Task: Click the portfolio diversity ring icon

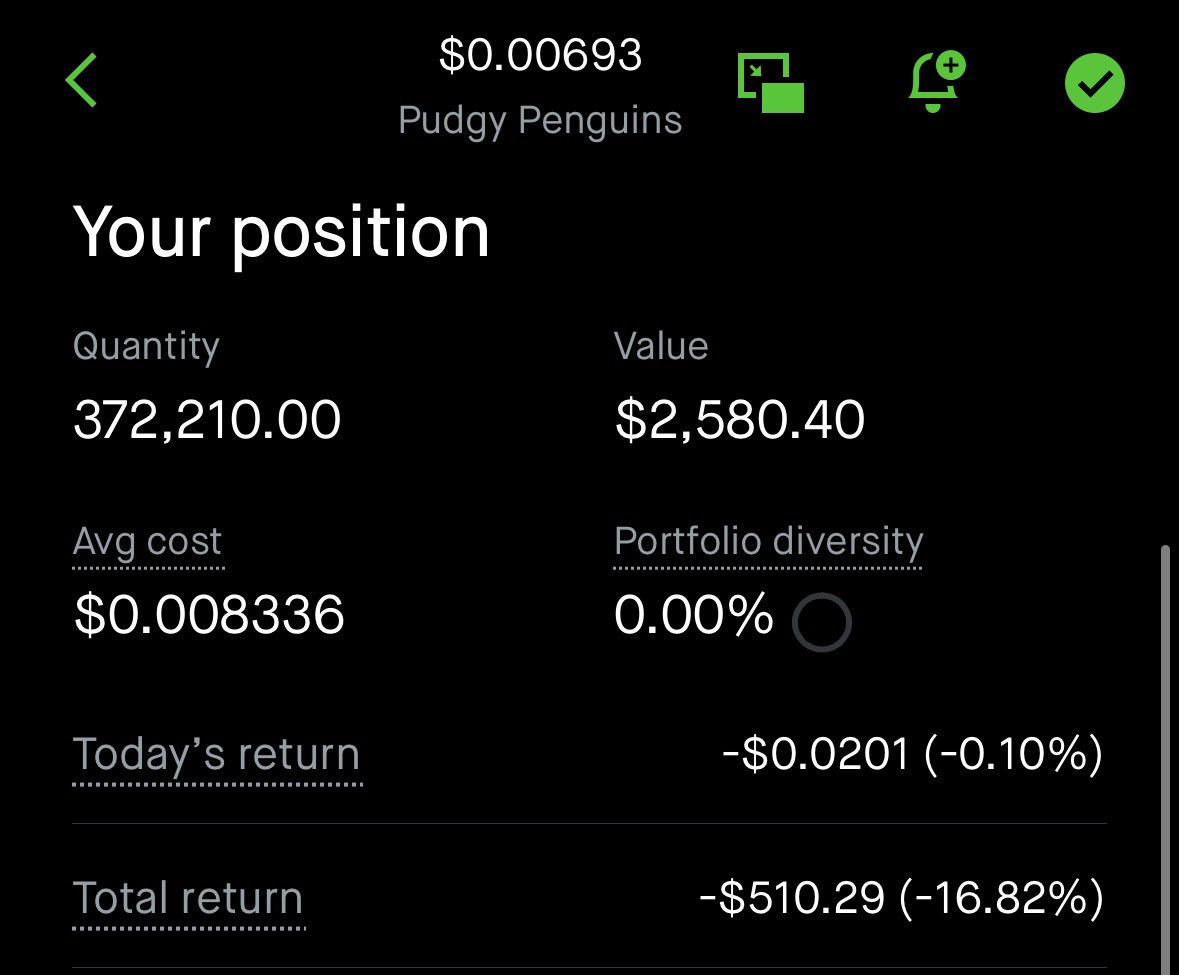Action: pos(821,623)
